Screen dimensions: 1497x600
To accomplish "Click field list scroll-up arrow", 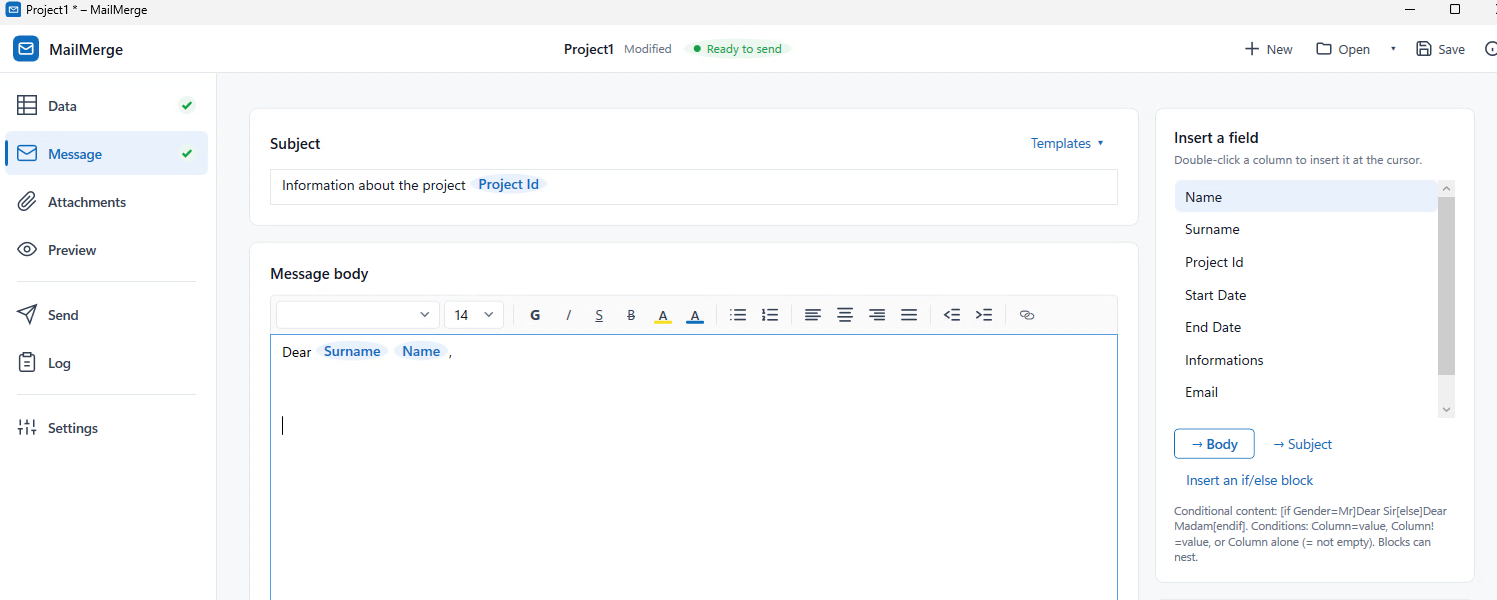I will (x=1446, y=188).
